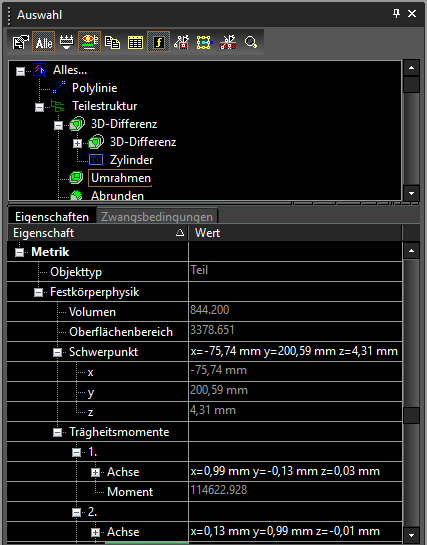
Task: Collapse the Schwerpunkt node
Action: click(57, 353)
